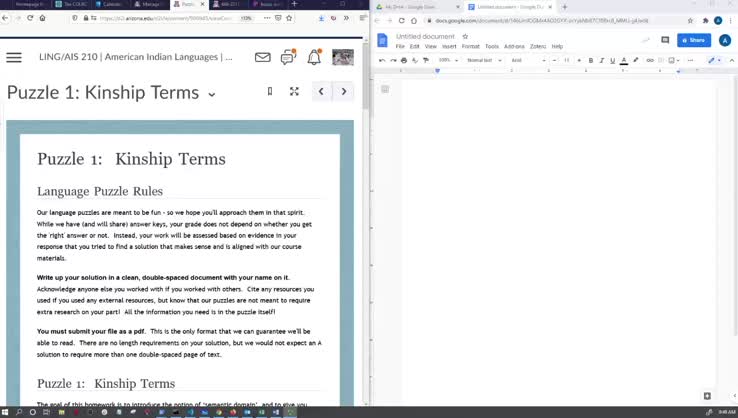Click the blue Share button
The width and height of the screenshot is (738, 418).
click(694, 40)
